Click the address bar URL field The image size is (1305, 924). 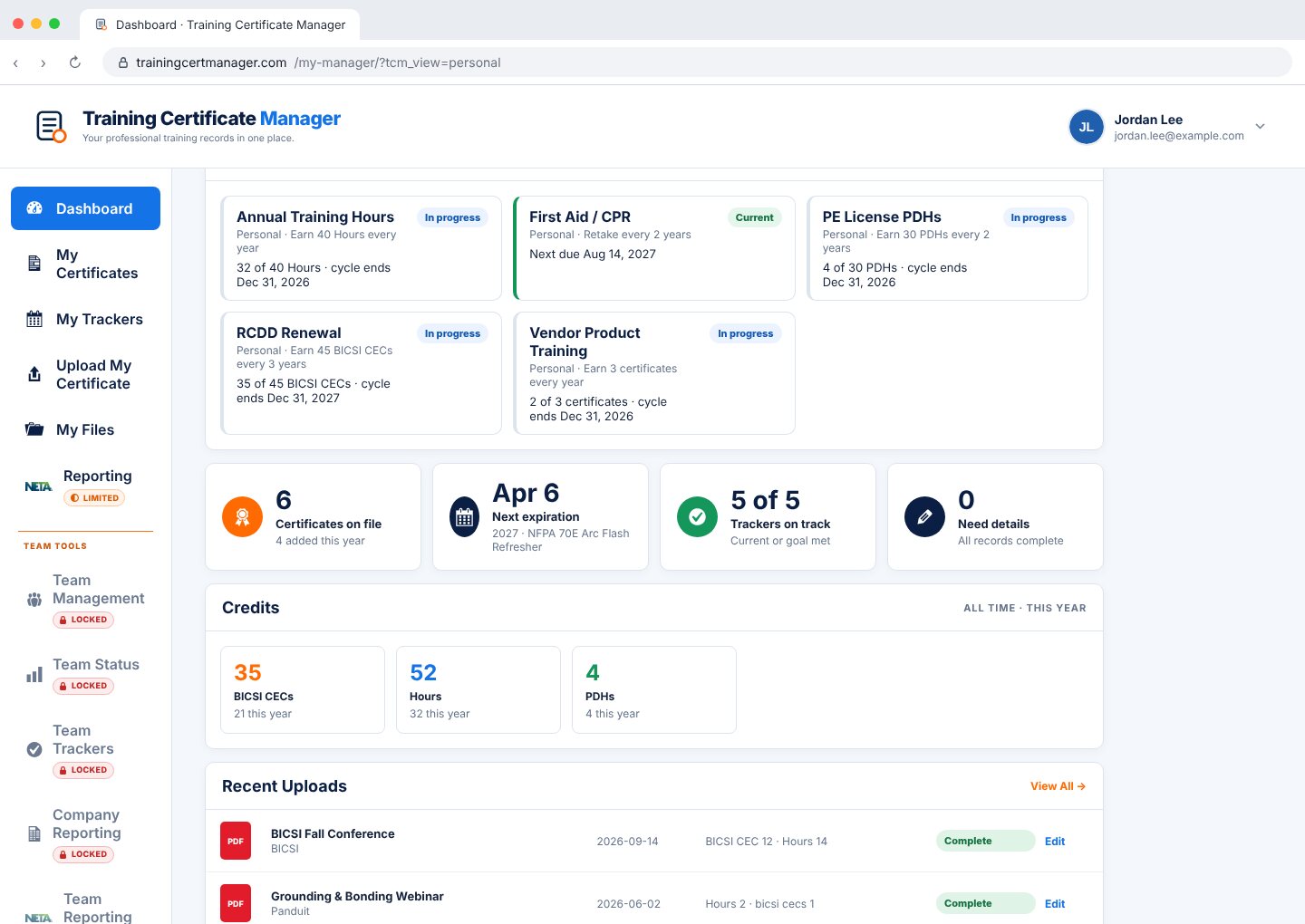coord(698,63)
